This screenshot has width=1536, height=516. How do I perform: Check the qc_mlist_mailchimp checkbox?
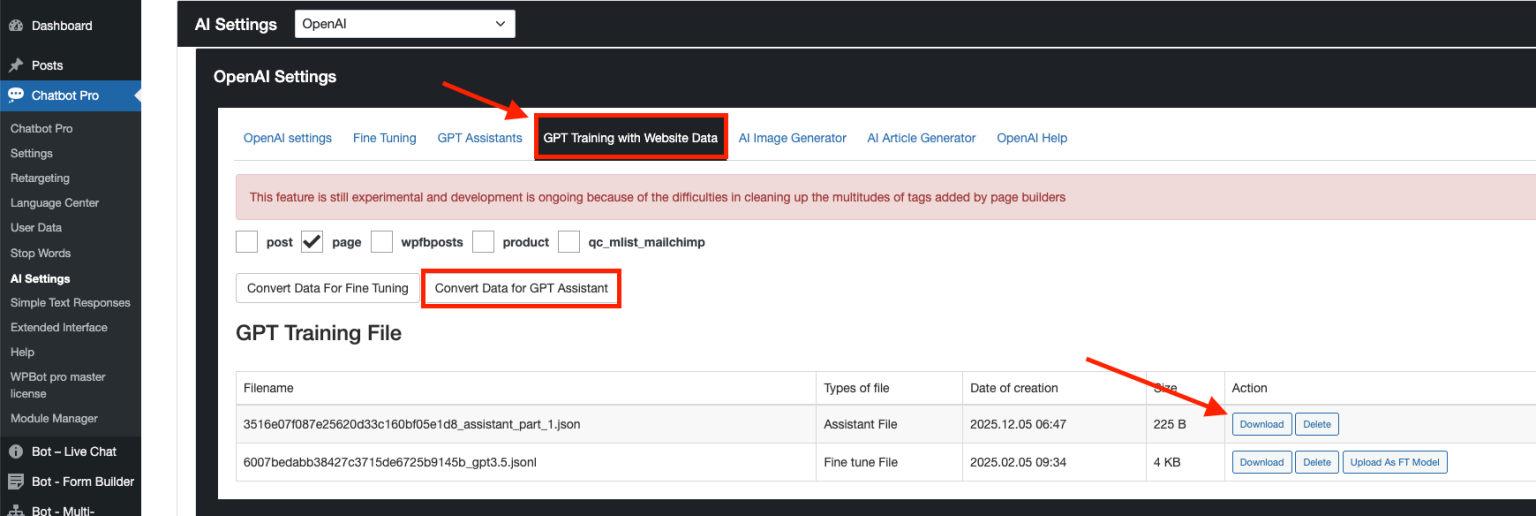[x=569, y=242]
